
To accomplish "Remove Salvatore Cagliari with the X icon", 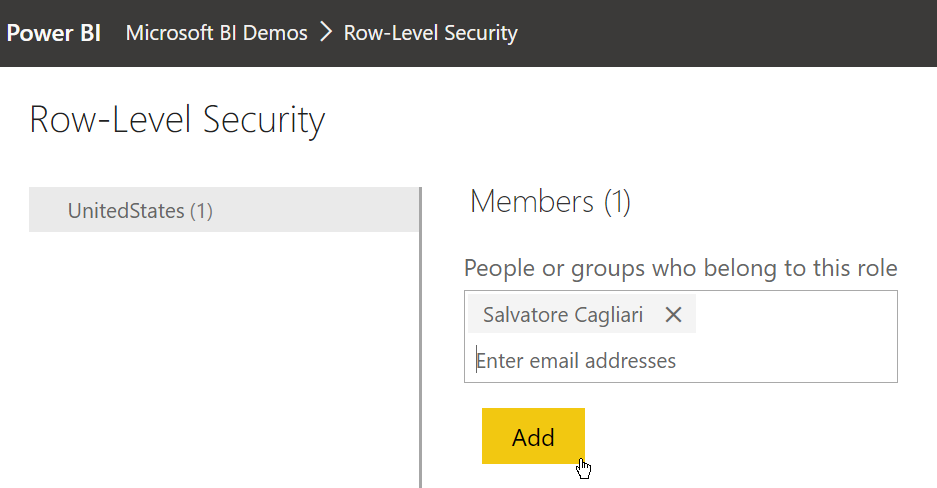I will coord(673,314).
